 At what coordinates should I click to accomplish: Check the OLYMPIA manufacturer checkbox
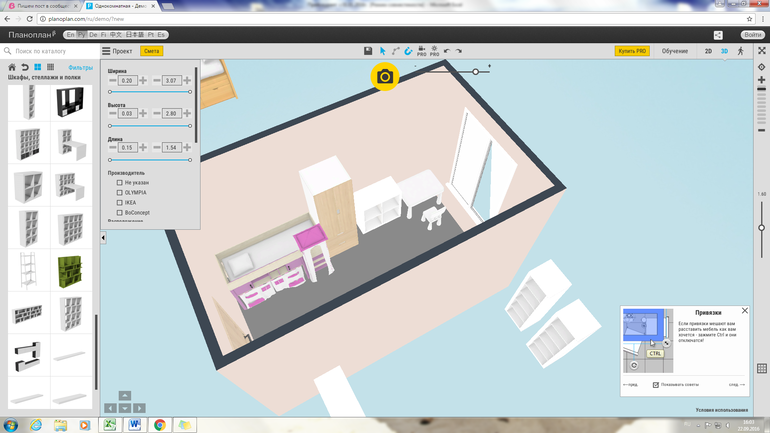pos(120,193)
